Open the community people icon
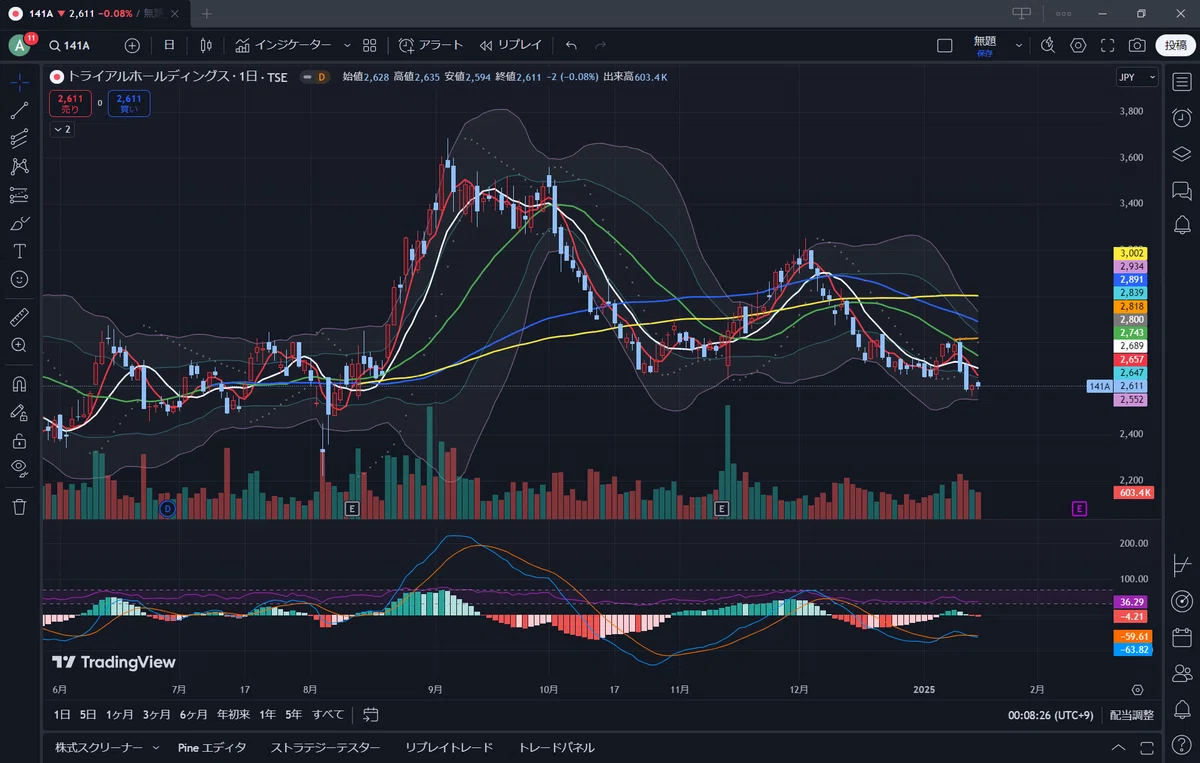This screenshot has height=763, width=1200. (x=1182, y=672)
